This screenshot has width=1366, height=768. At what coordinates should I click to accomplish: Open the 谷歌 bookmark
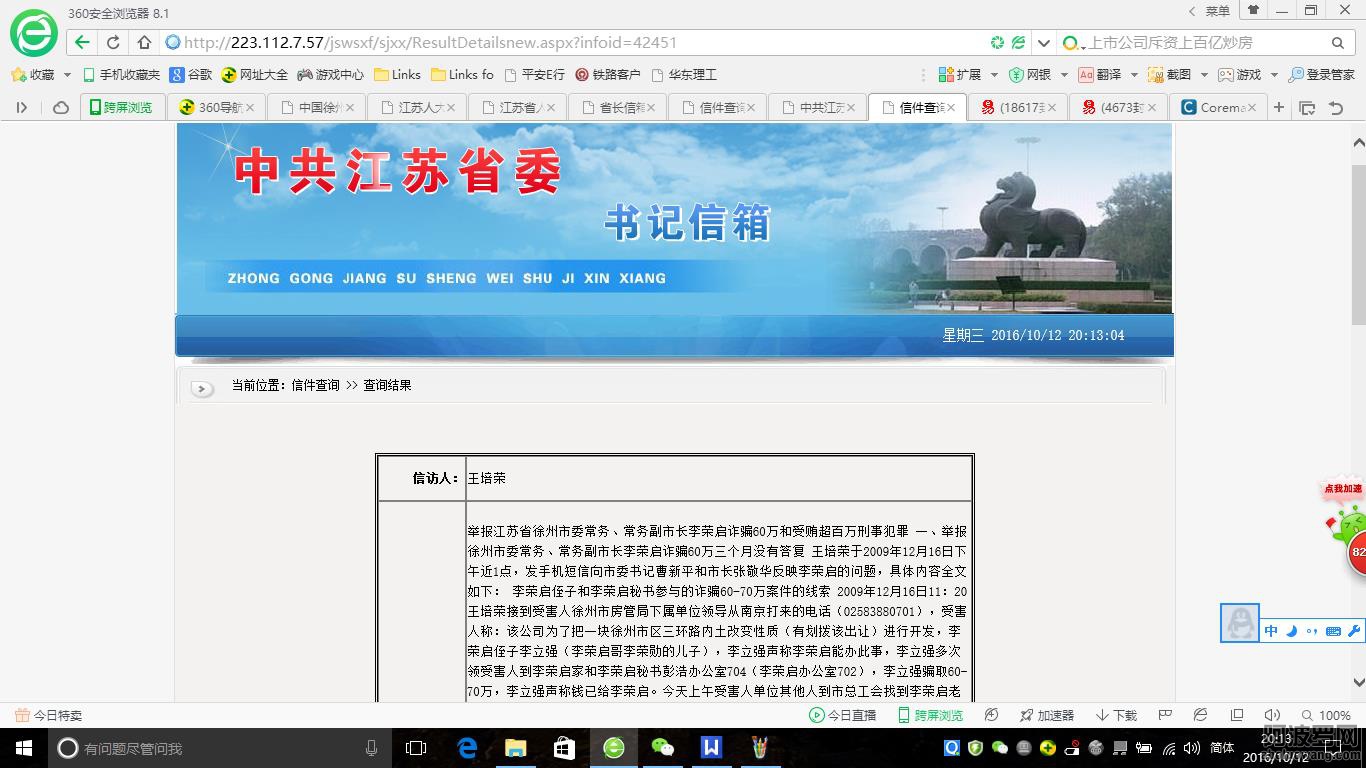pos(191,74)
